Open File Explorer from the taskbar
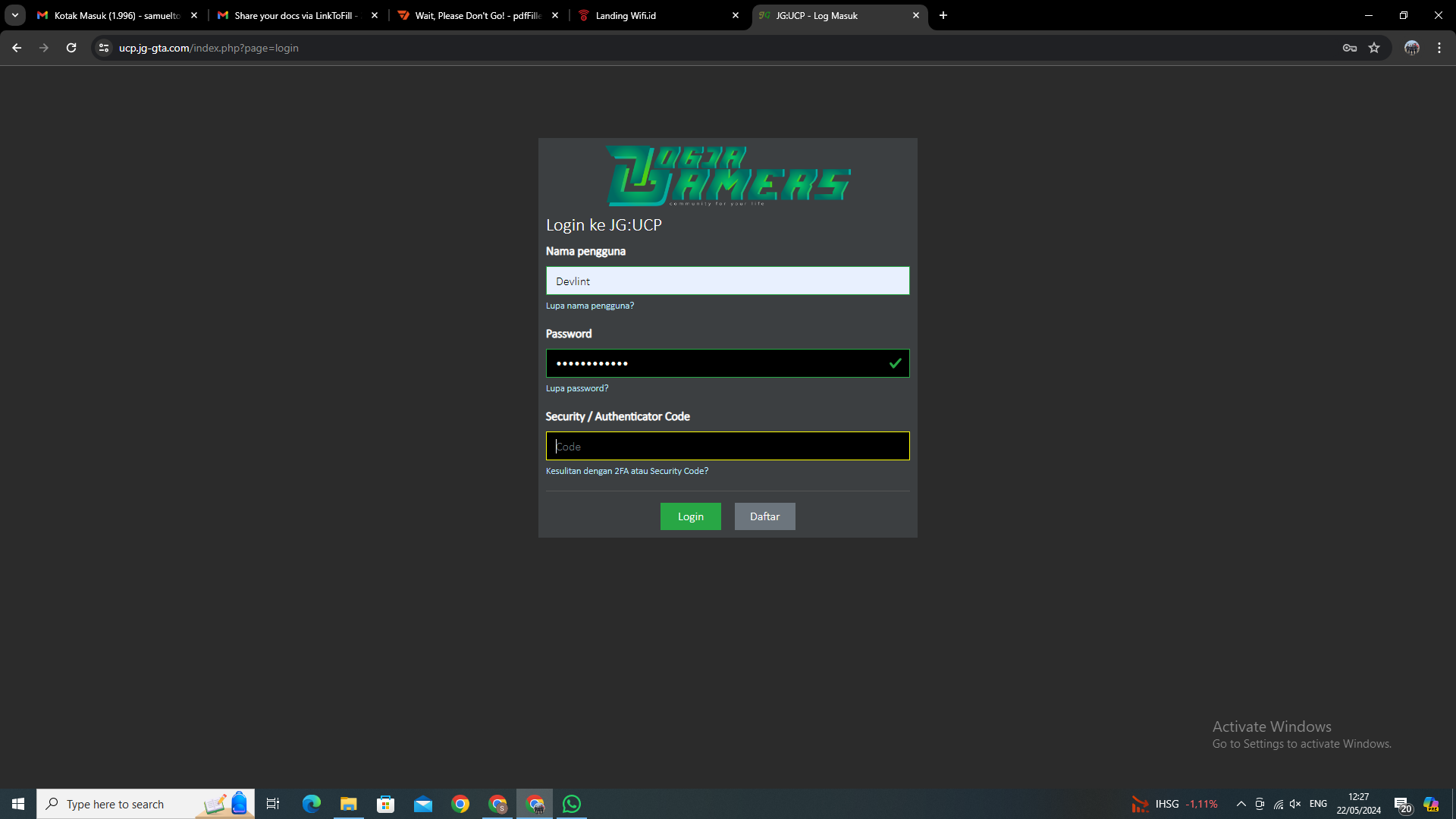Image resolution: width=1456 pixels, height=819 pixels. (x=349, y=804)
